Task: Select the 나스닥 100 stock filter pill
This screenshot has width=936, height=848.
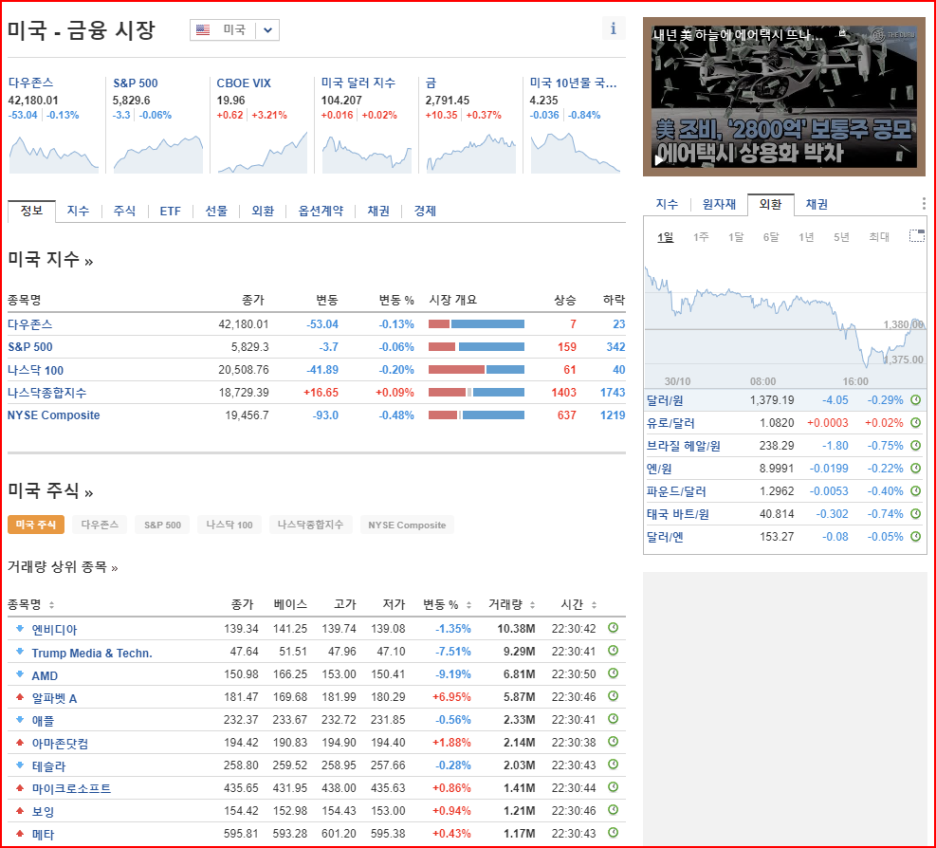Action: [229, 525]
